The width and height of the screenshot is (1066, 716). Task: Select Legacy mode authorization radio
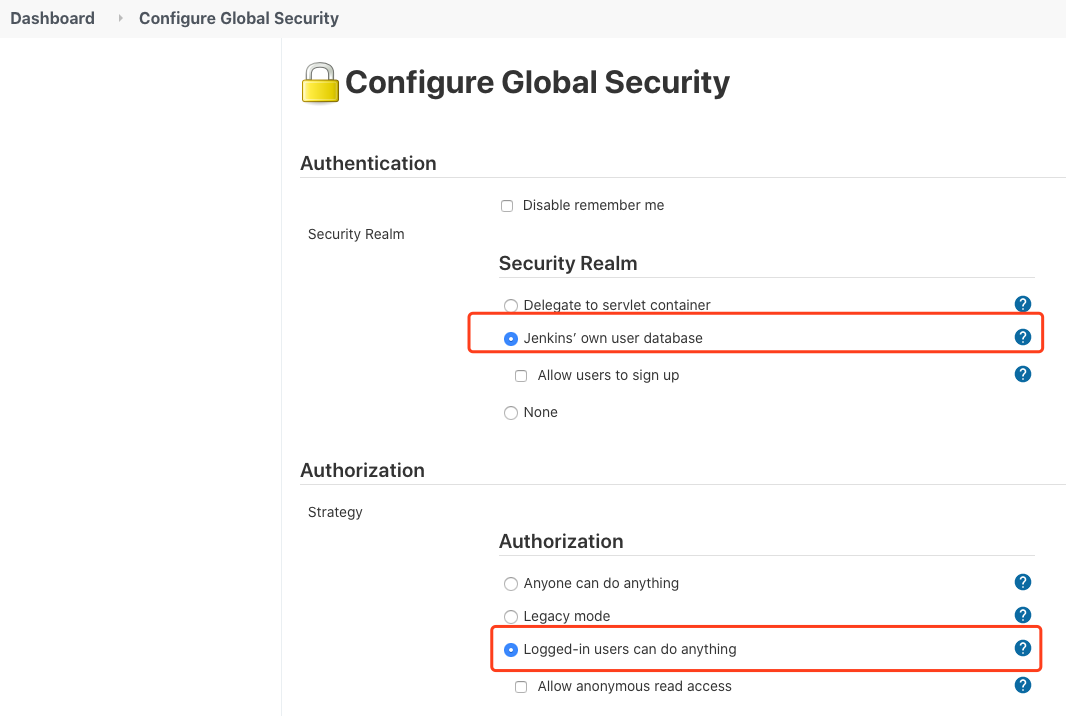pos(511,617)
